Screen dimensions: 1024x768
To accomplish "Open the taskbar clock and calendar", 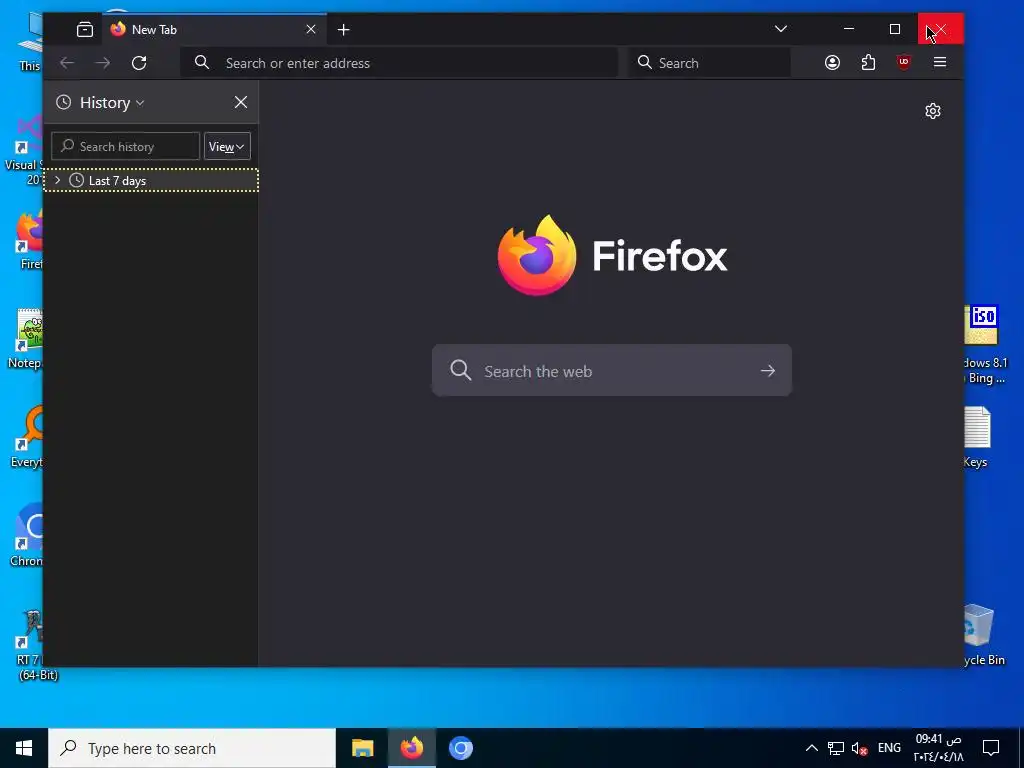I will click(938, 748).
